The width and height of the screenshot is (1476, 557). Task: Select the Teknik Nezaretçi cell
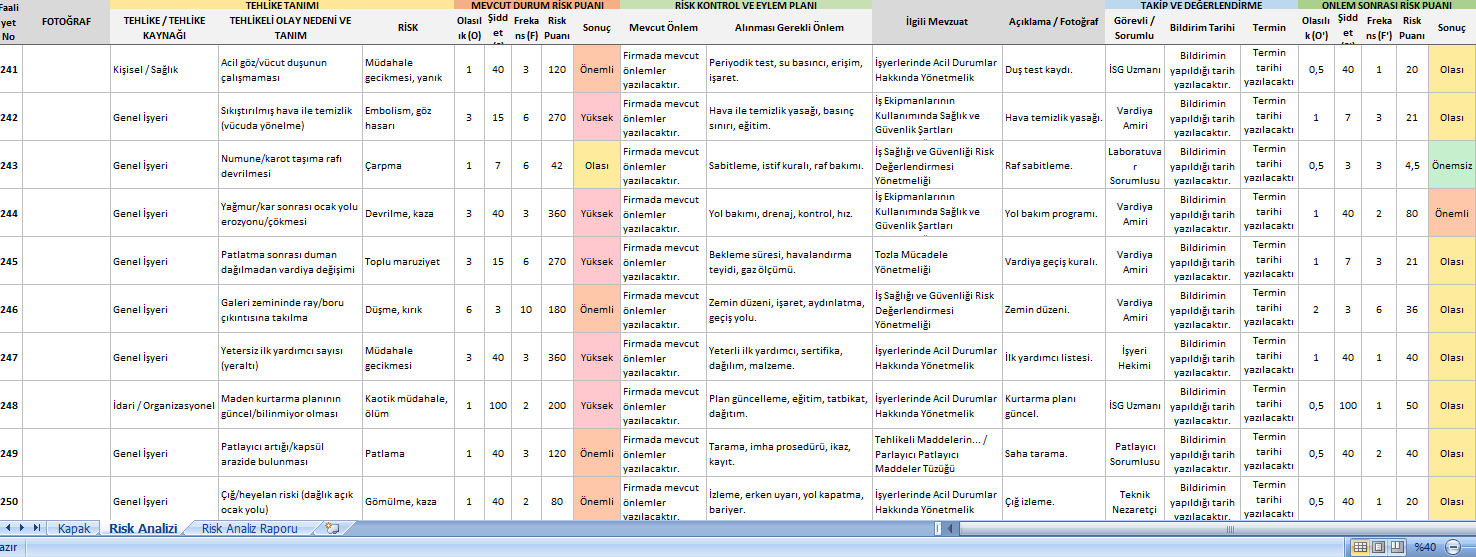[x=1135, y=502]
